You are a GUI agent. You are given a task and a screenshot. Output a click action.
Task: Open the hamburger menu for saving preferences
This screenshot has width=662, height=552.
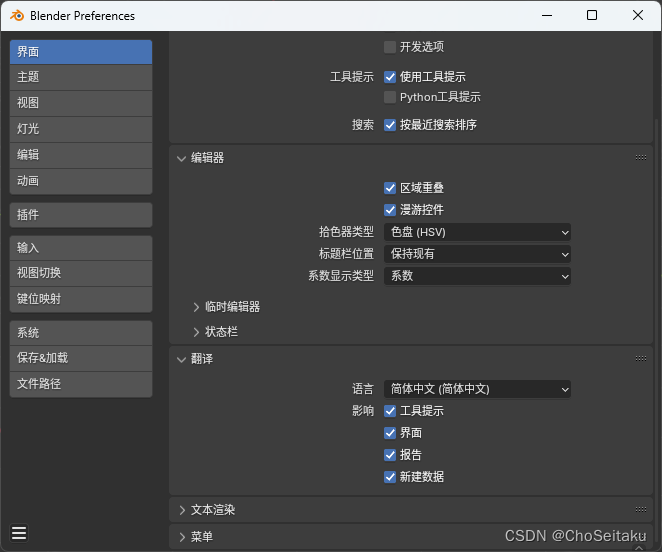[19, 533]
